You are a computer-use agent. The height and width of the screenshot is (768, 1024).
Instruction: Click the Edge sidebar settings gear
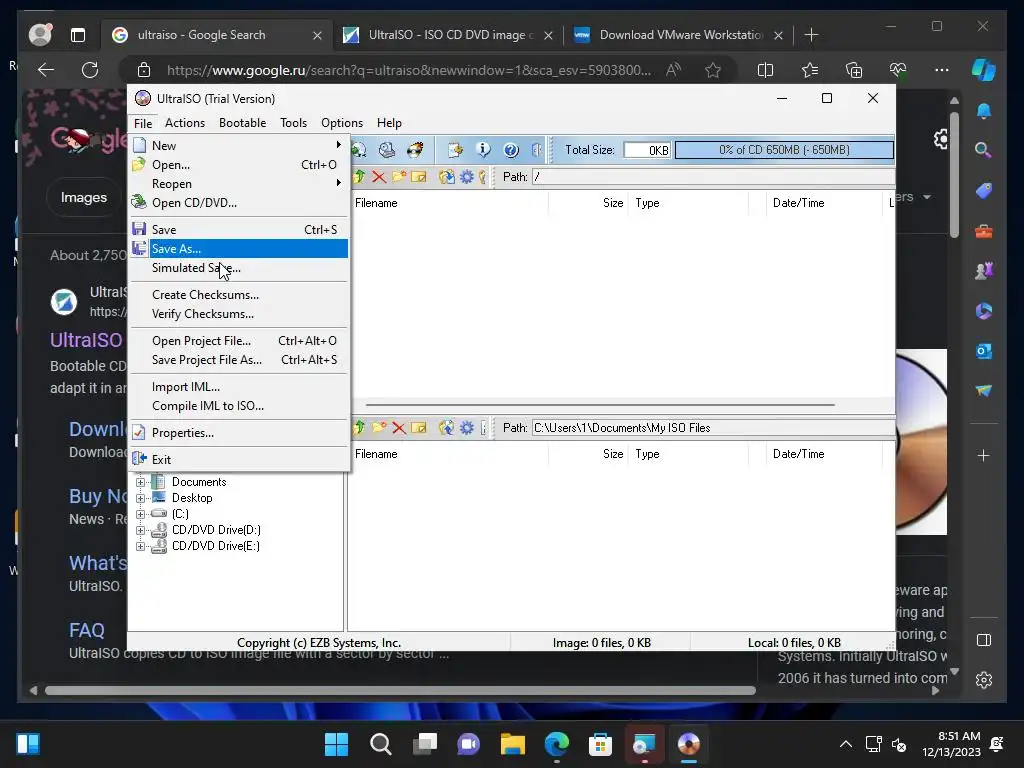point(984,680)
